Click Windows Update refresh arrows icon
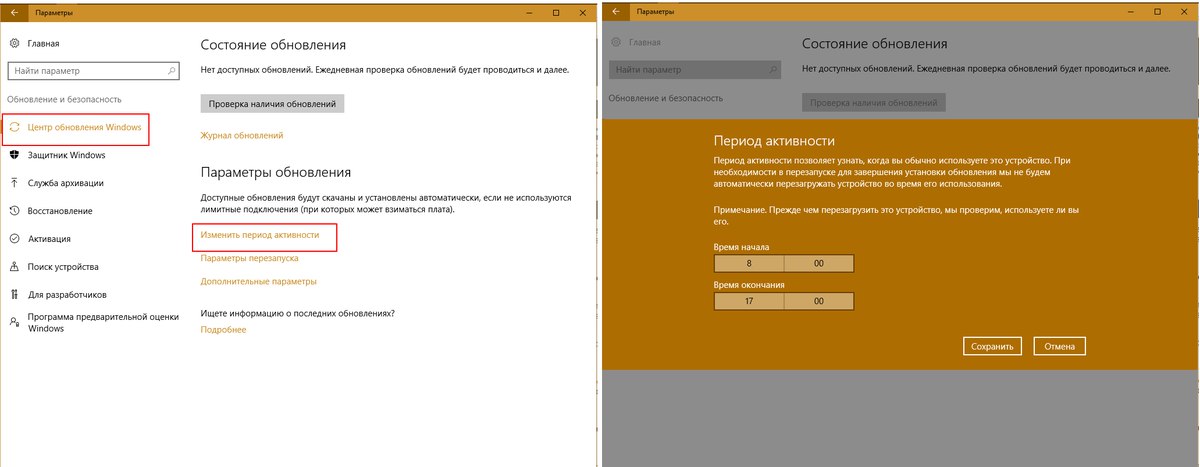 coord(15,127)
